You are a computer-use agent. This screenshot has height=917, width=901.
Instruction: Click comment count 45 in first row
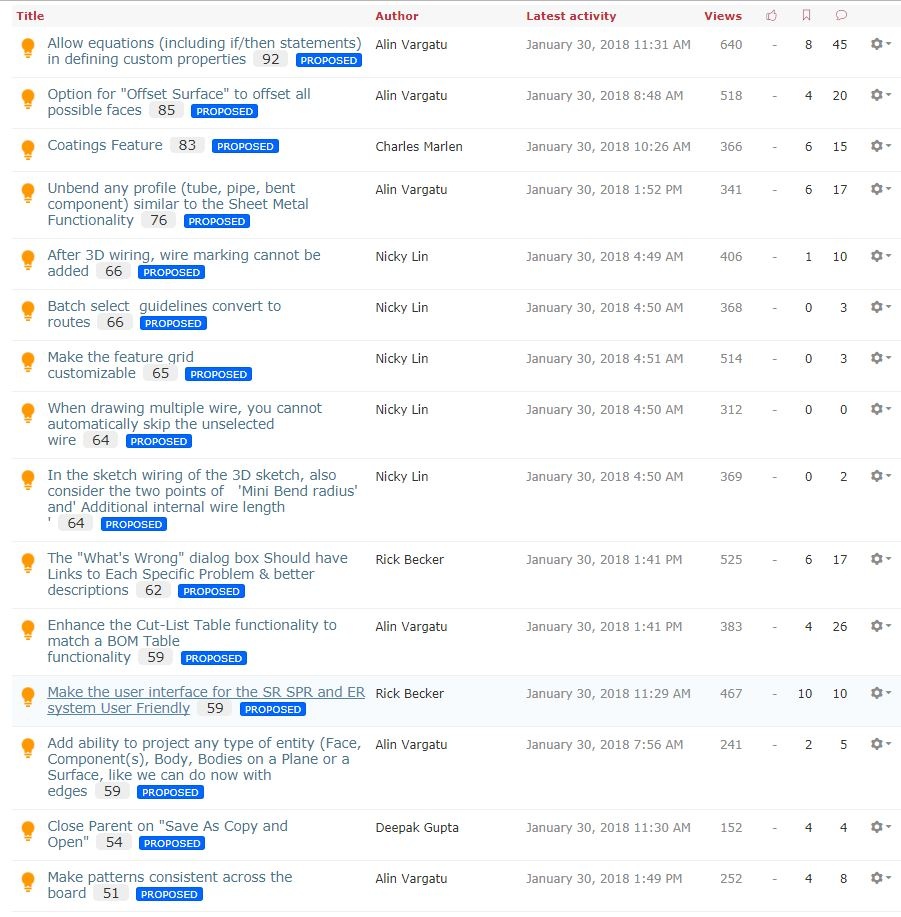[840, 44]
